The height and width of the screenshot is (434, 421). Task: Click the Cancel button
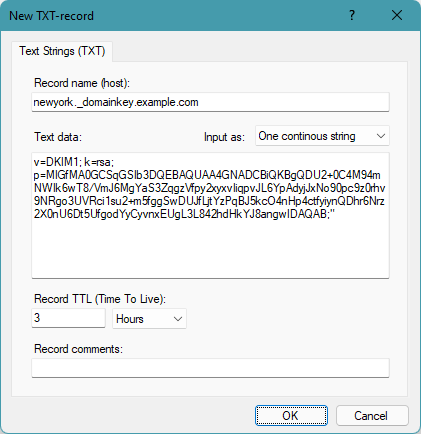click(372, 416)
